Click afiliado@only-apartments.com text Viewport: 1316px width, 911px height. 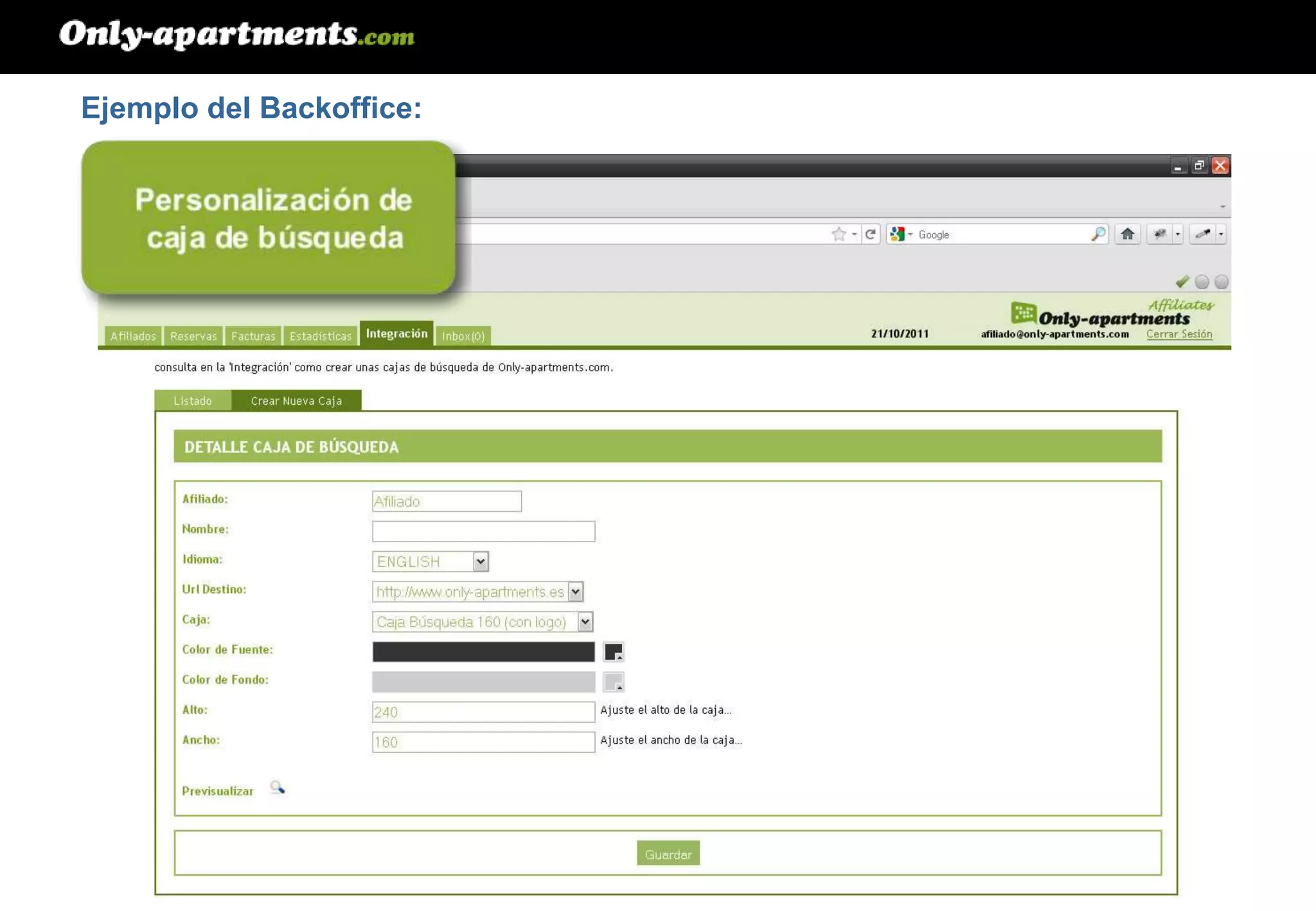click(1054, 334)
